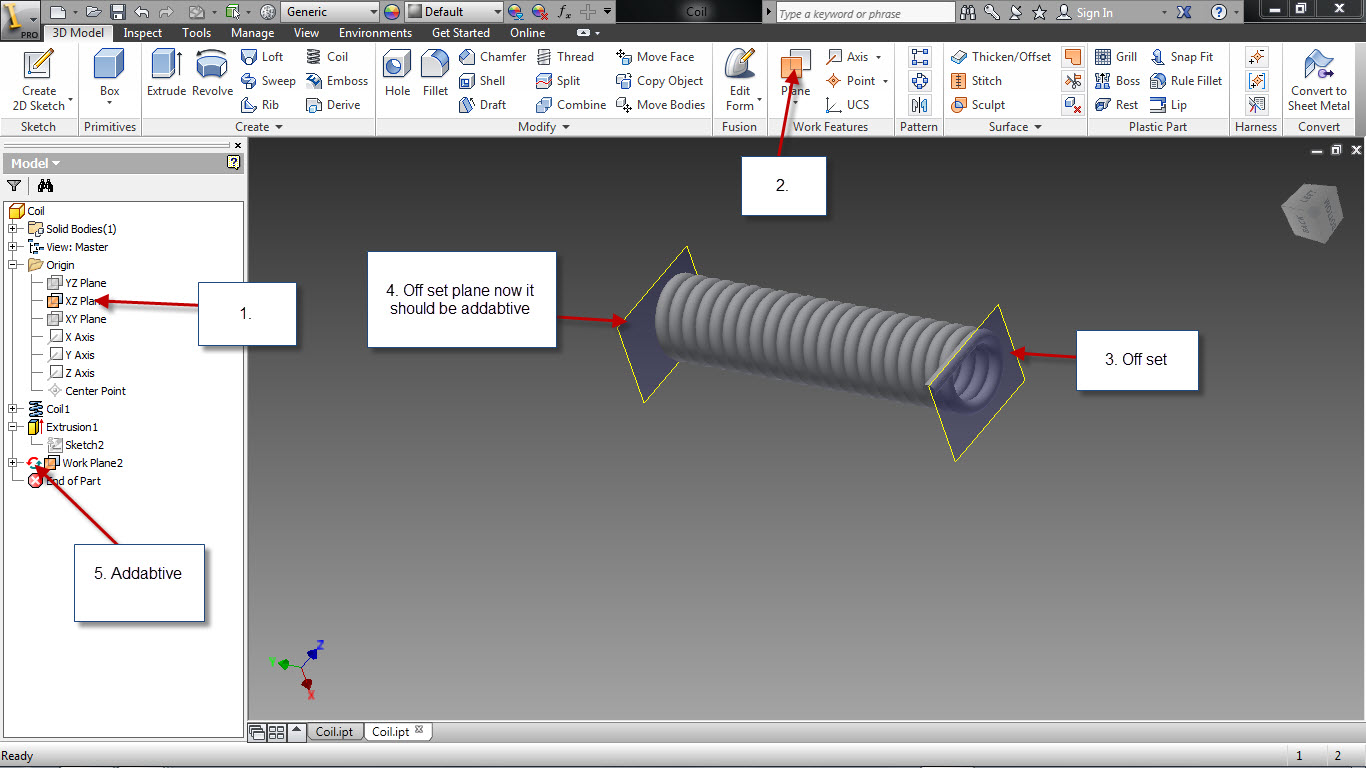Click the Sign In link
1366x768 pixels.
[1094, 13]
